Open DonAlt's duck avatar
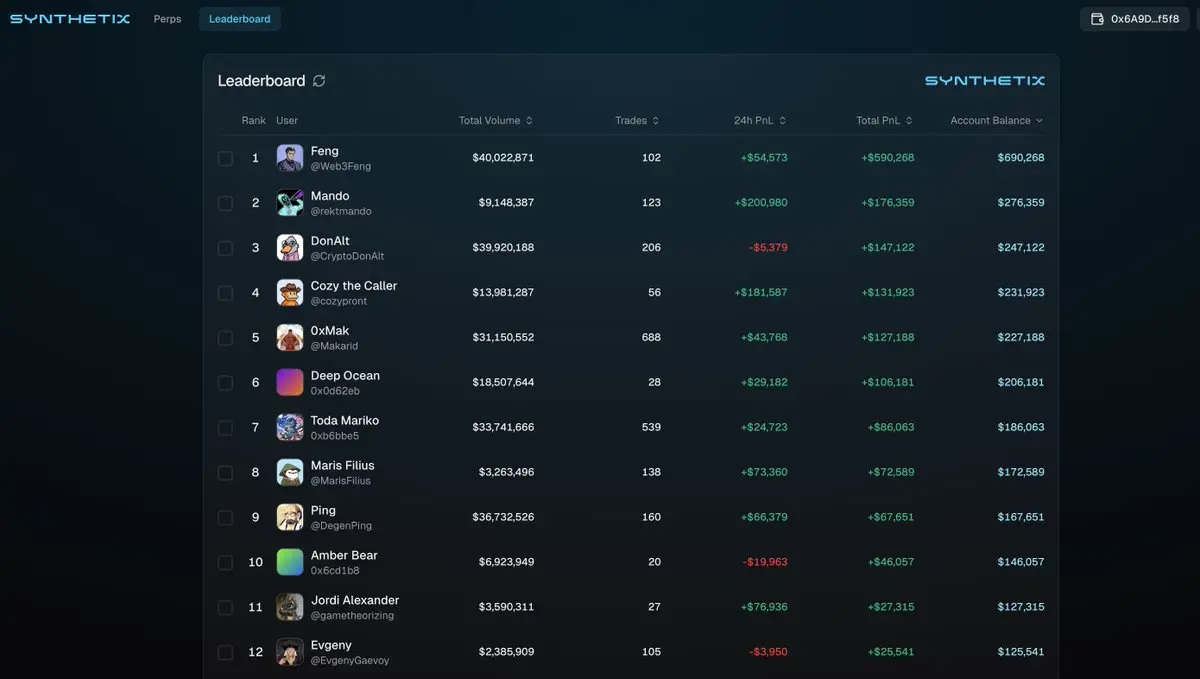 290,248
